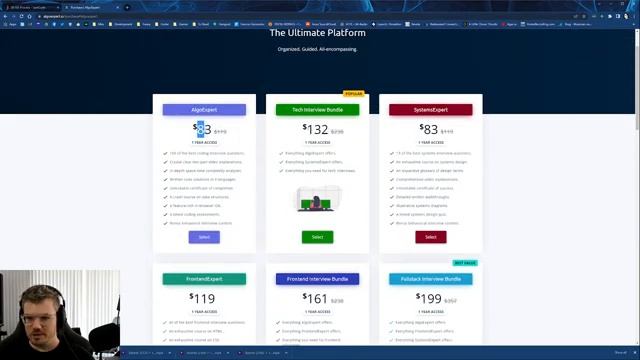Click the POPULAR badge on Tech Interview Bundle
Screen dimensions: 640x360
[353, 93]
